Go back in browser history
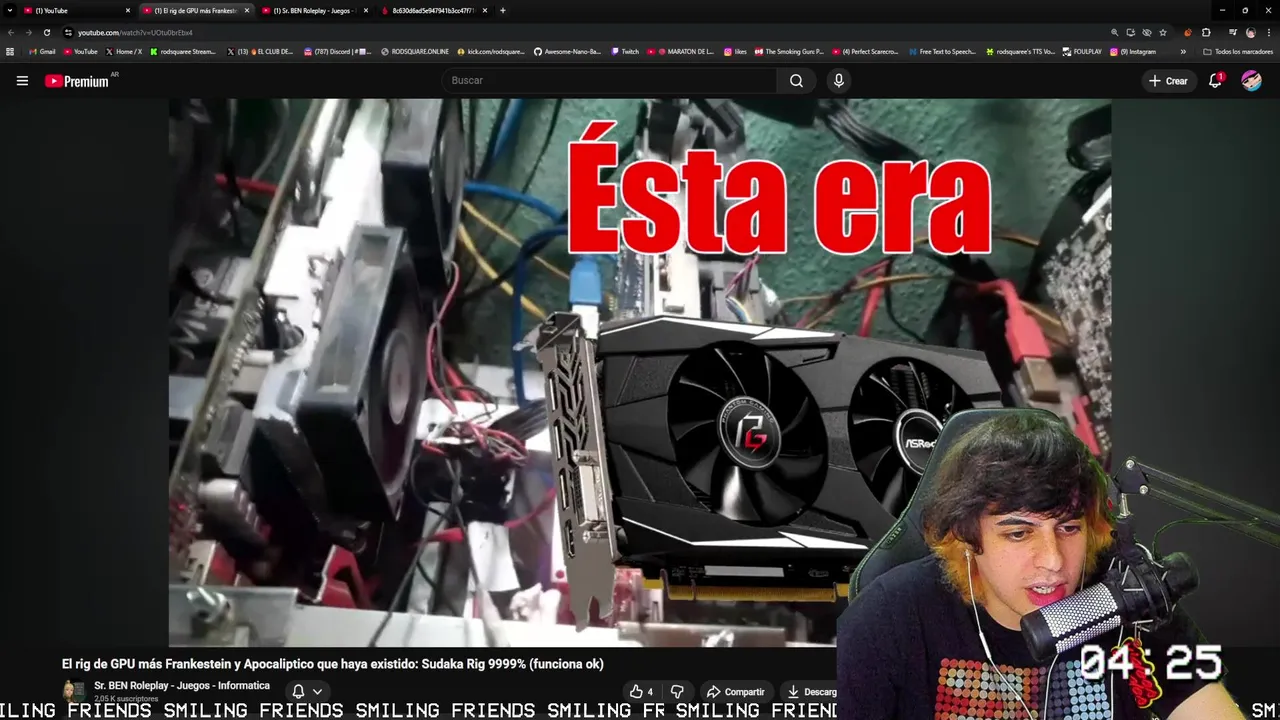Image resolution: width=1280 pixels, height=720 pixels. click(11, 32)
